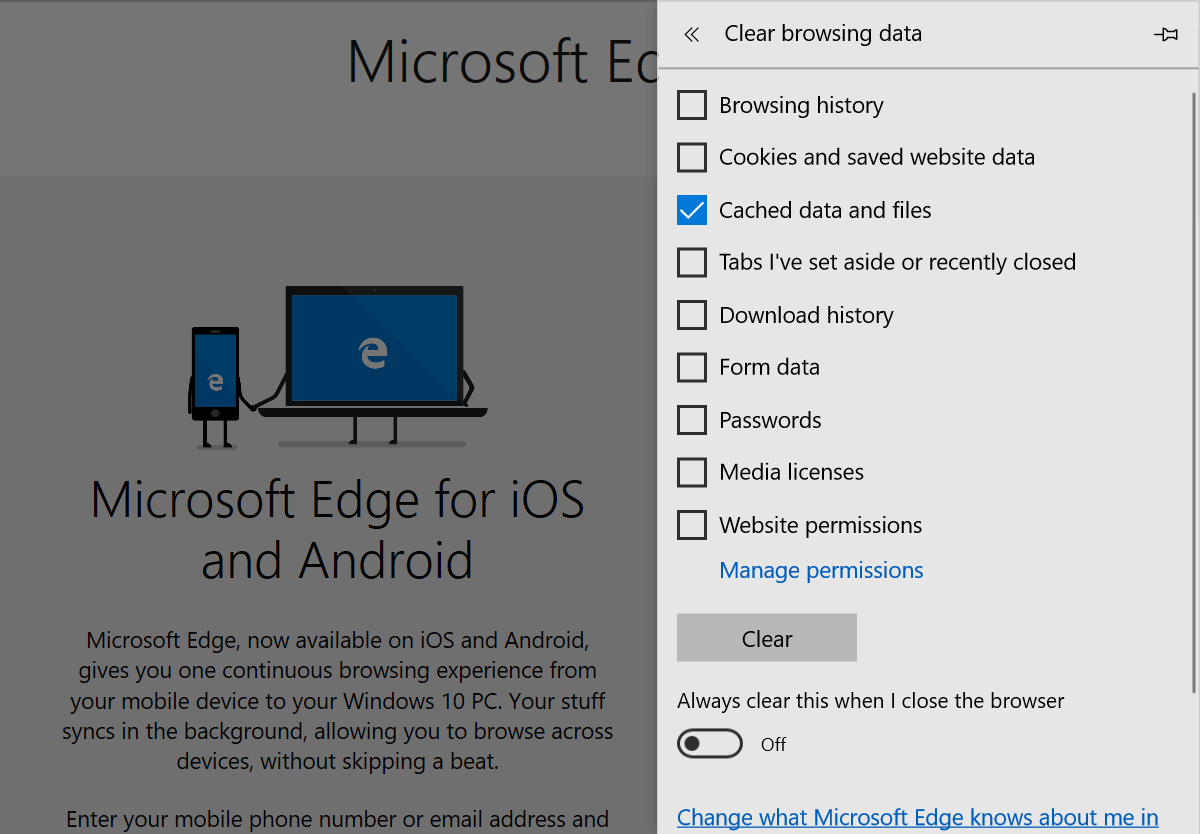Screen dimensions: 1200x834
Task: Check the Browsing history checkbox
Action: pos(692,105)
